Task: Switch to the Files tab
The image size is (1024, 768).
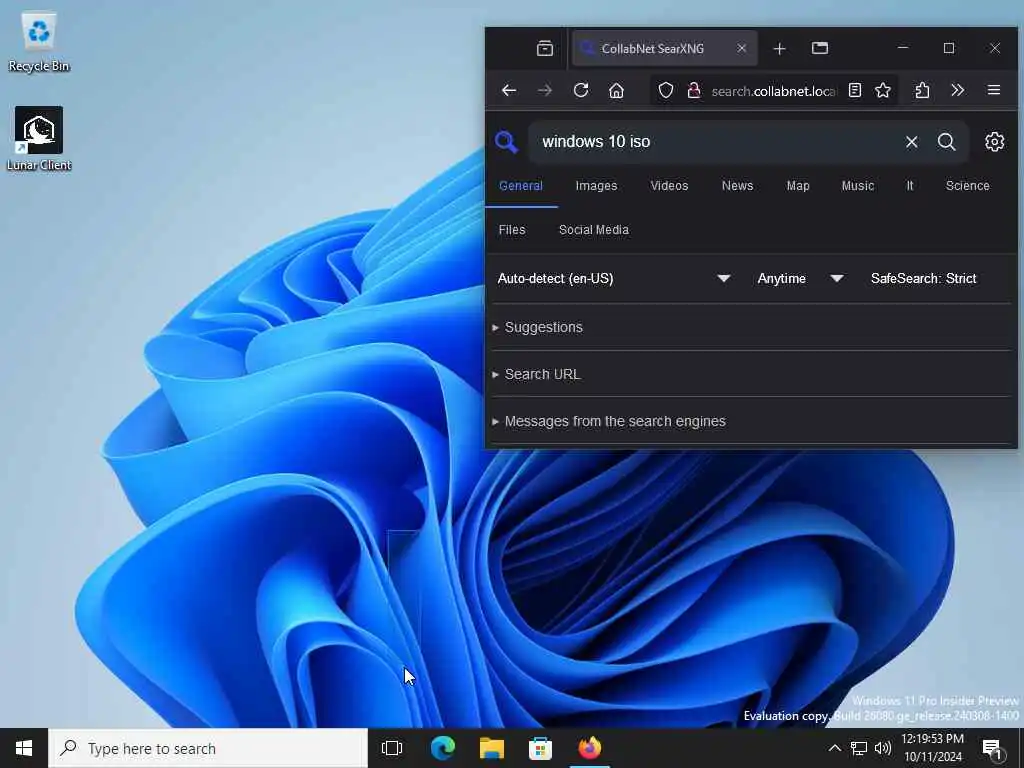Action: tap(512, 230)
